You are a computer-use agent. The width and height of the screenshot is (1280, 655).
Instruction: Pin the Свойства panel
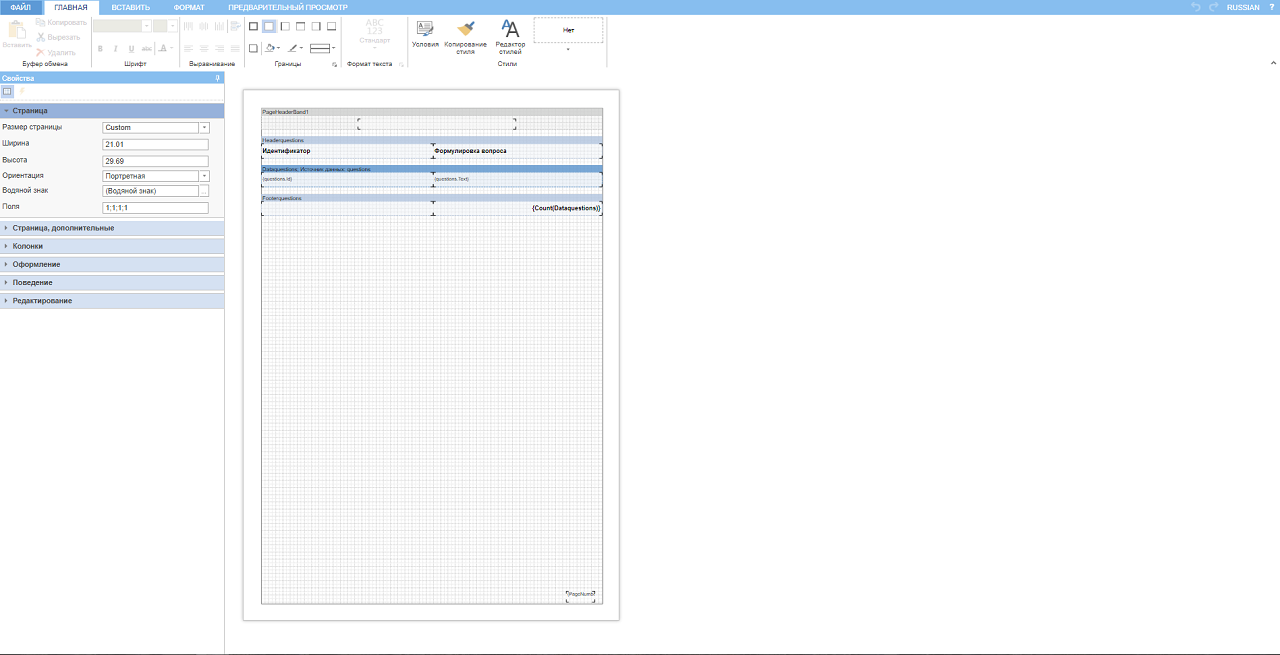(217, 78)
